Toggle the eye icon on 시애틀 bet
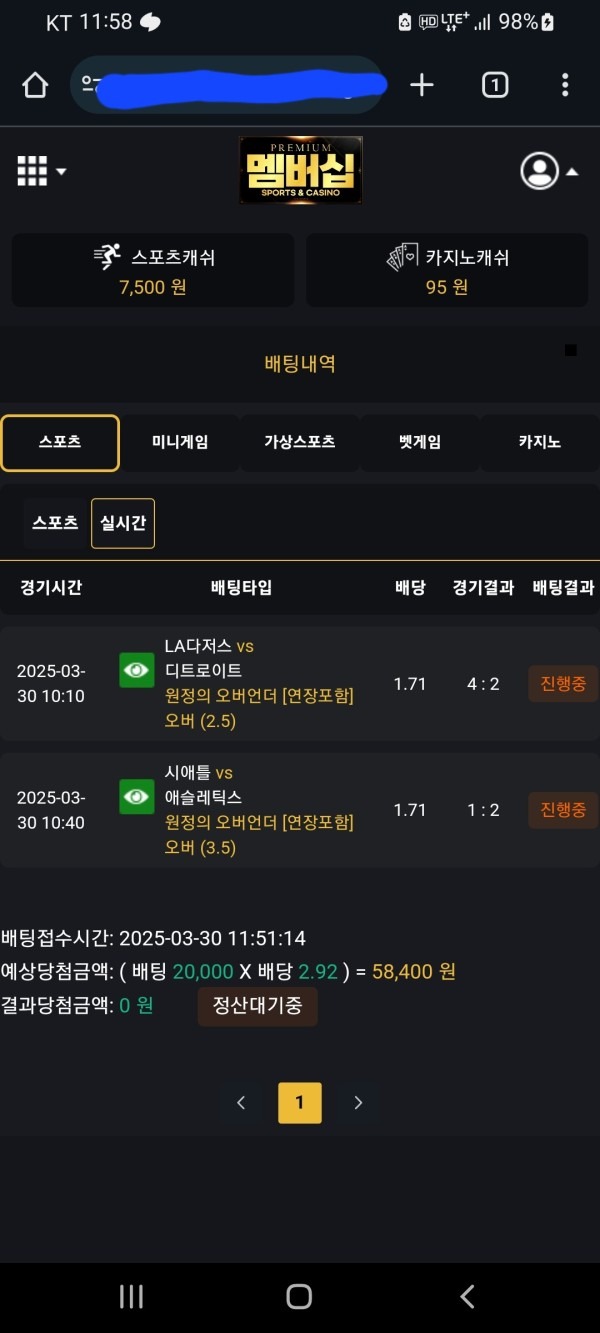Screen dimensions: 600x1333 click(x=136, y=796)
